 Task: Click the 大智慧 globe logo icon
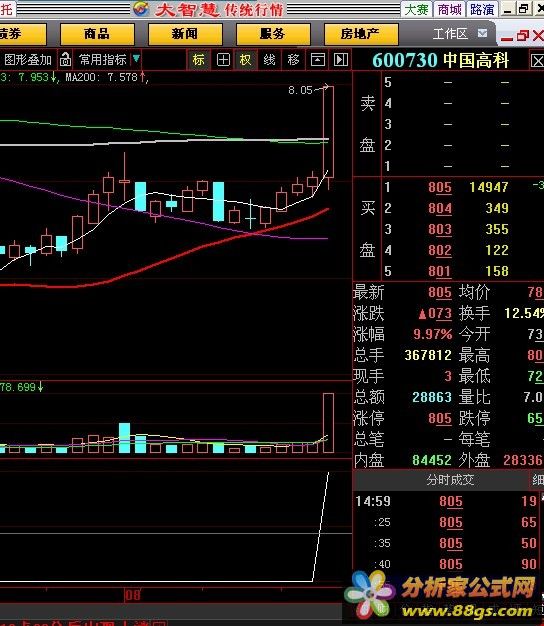click(141, 9)
